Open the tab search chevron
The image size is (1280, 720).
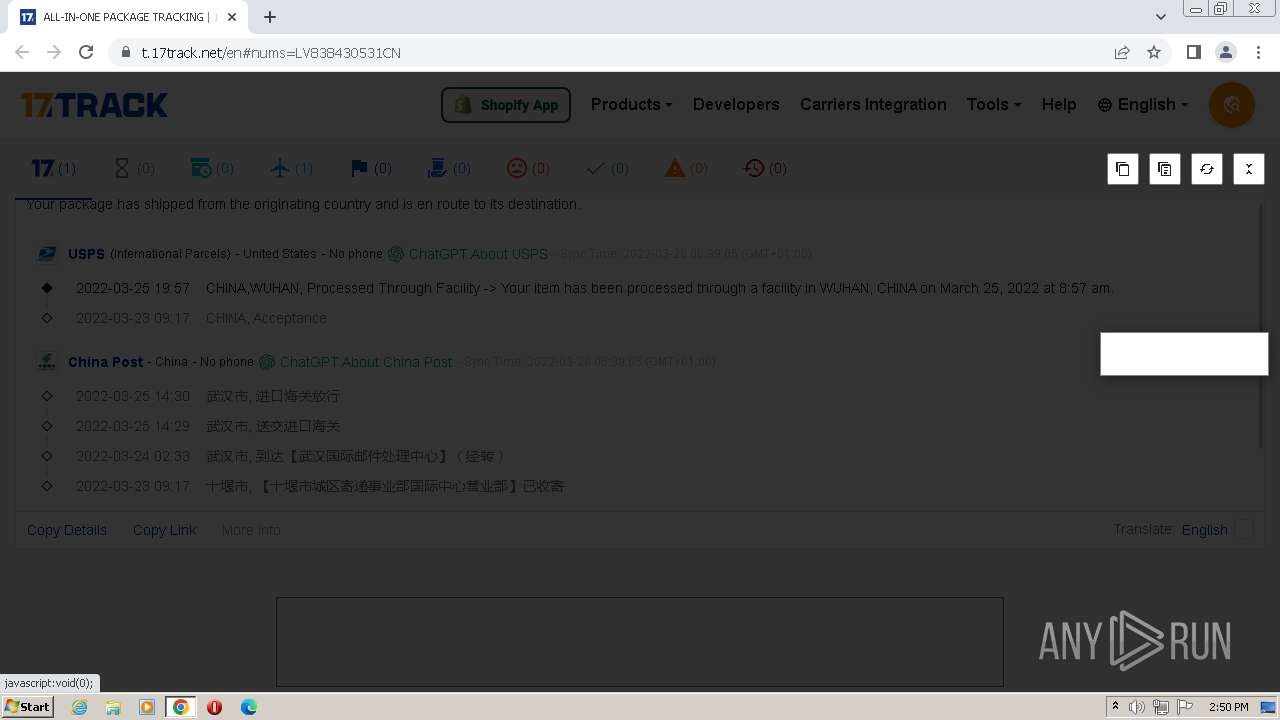point(1160,17)
